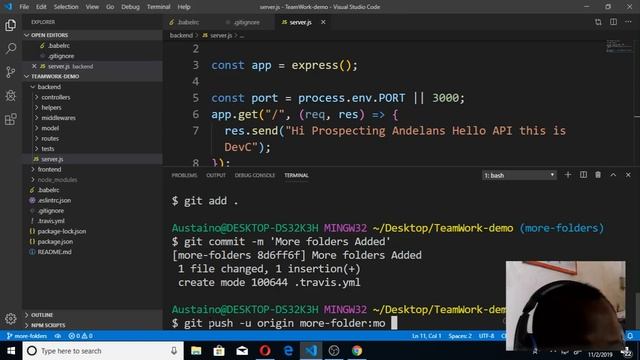The image size is (640, 360).
Task: Open the Explorer view in activity bar
Action: tap(11, 25)
